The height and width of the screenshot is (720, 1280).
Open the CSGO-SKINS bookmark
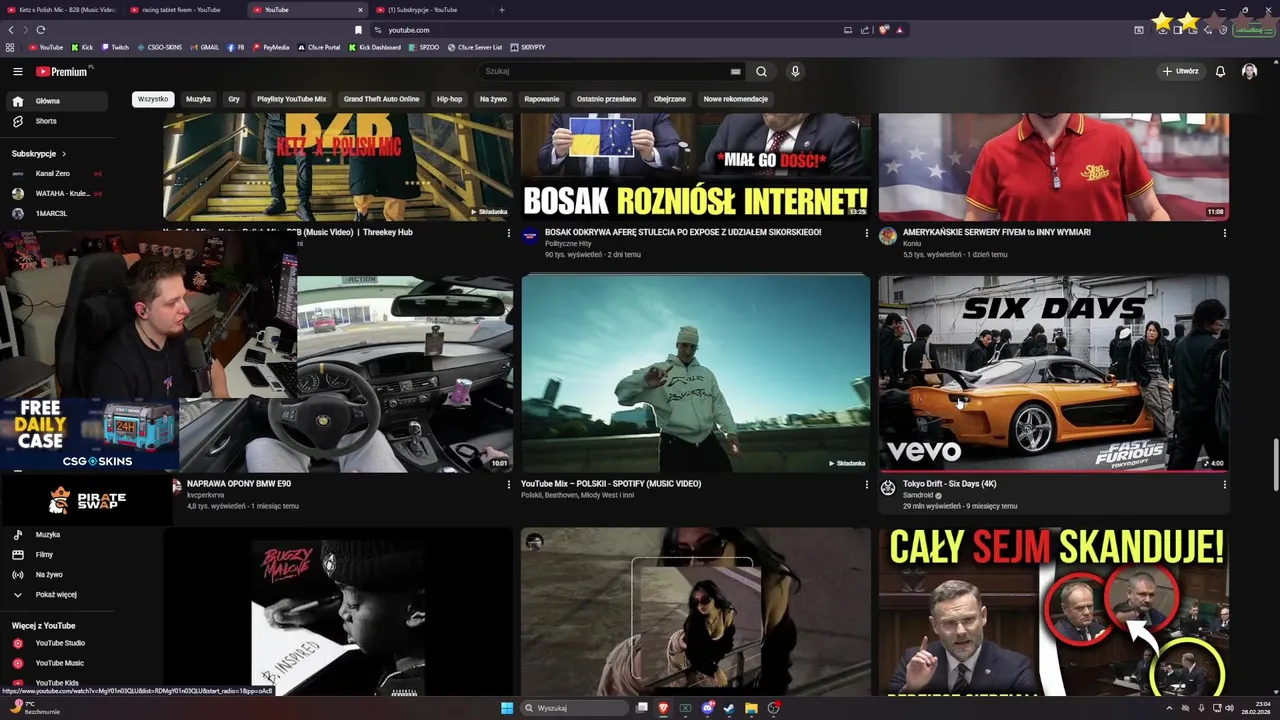pos(159,47)
